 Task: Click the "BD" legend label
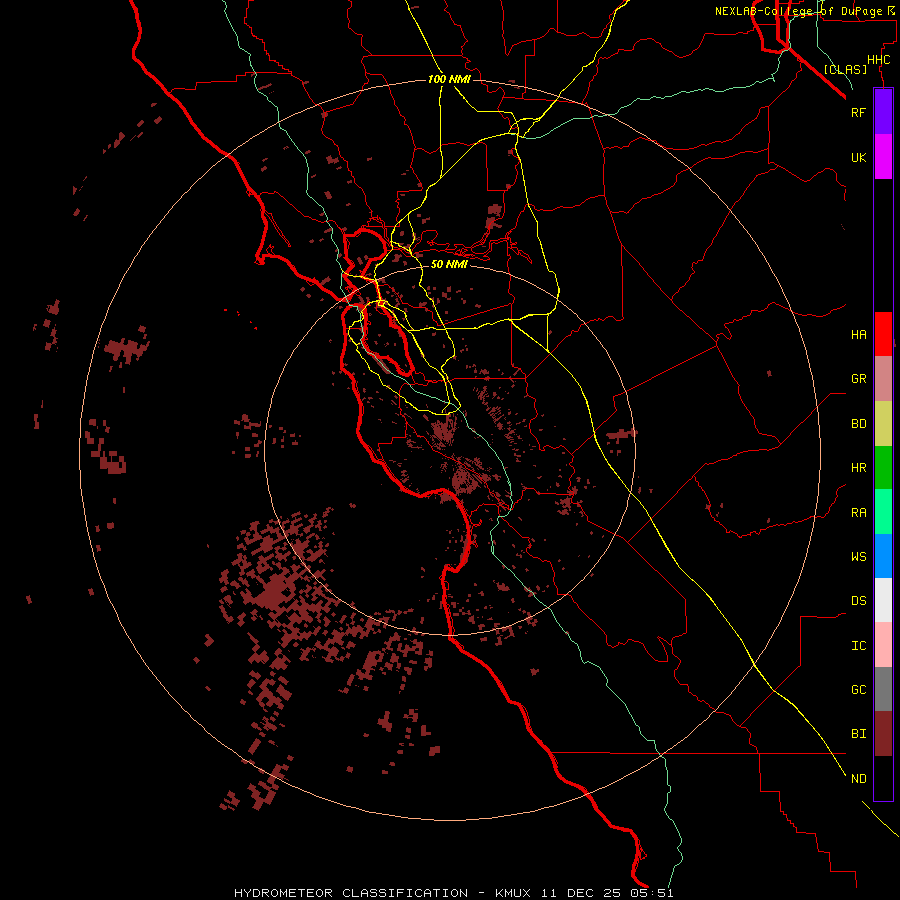pyautogui.click(x=858, y=424)
